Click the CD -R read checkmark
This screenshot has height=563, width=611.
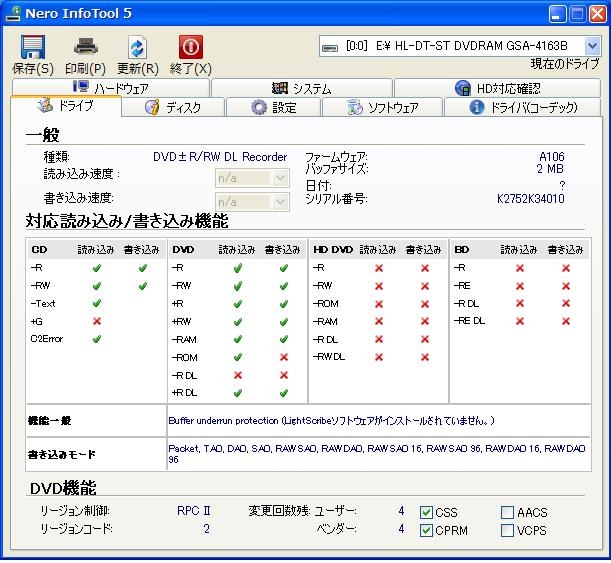pyautogui.click(x=97, y=268)
